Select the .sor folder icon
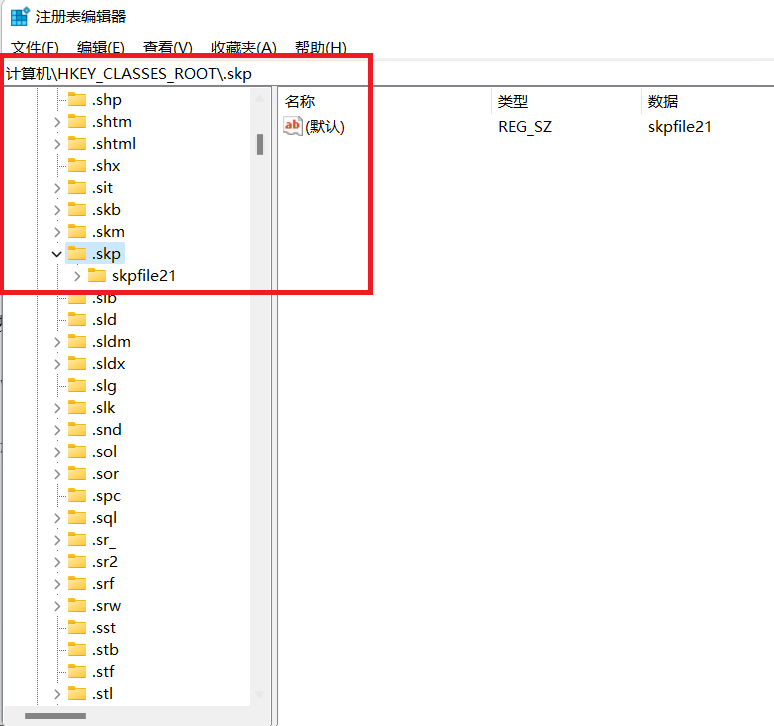This screenshot has height=726, width=774. [77, 474]
